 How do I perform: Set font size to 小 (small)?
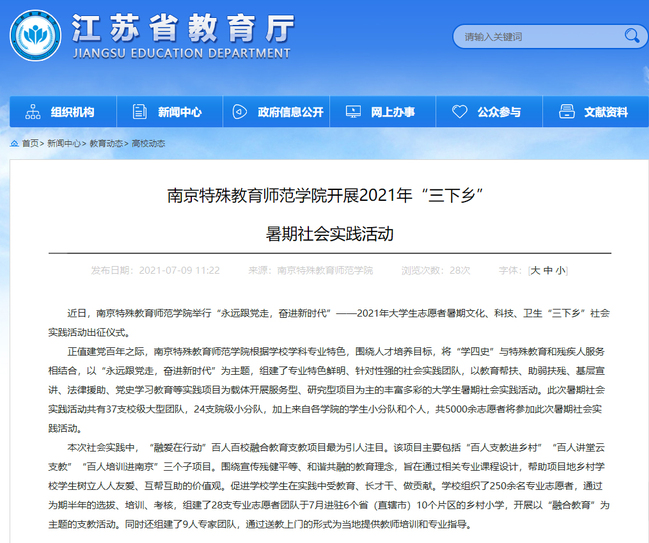tap(560, 271)
